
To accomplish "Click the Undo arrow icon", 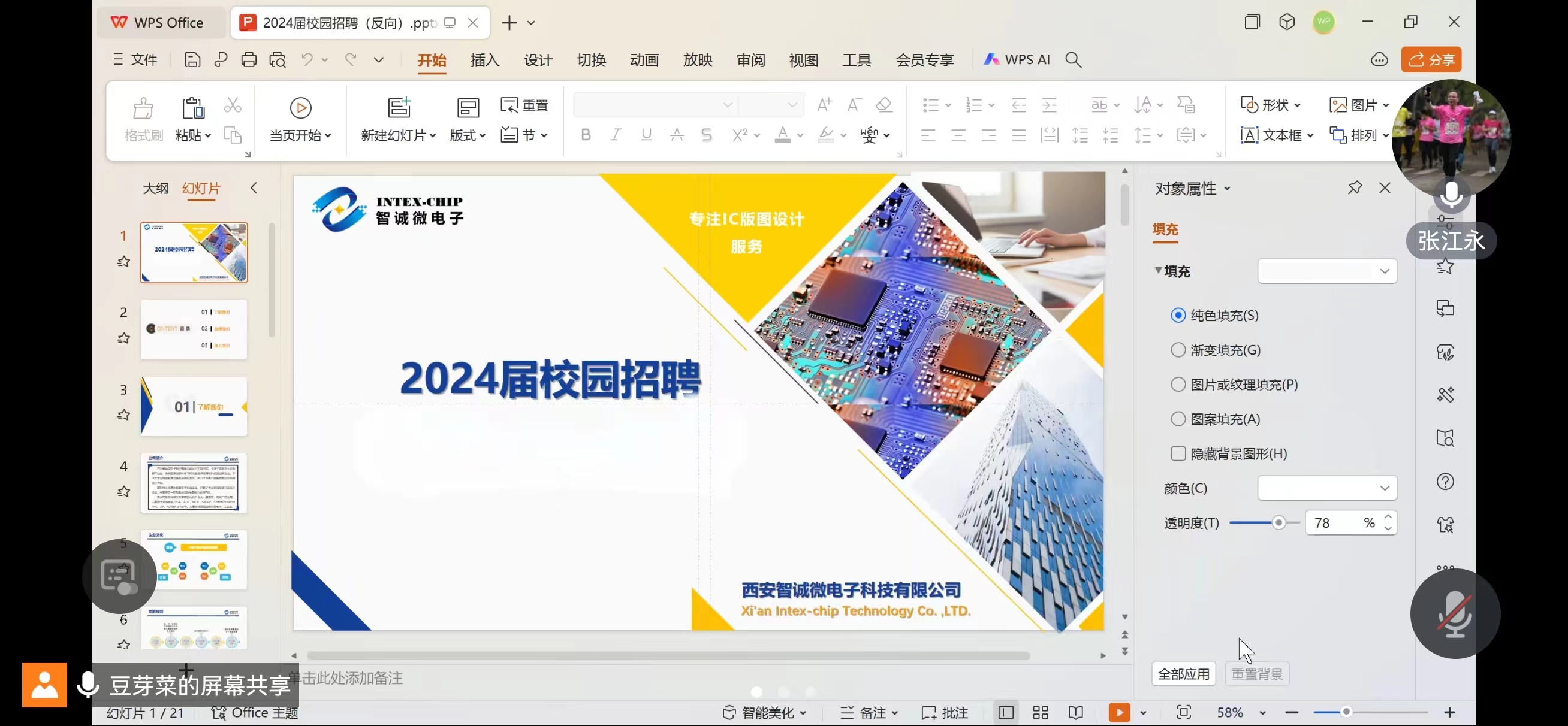I will (x=307, y=59).
